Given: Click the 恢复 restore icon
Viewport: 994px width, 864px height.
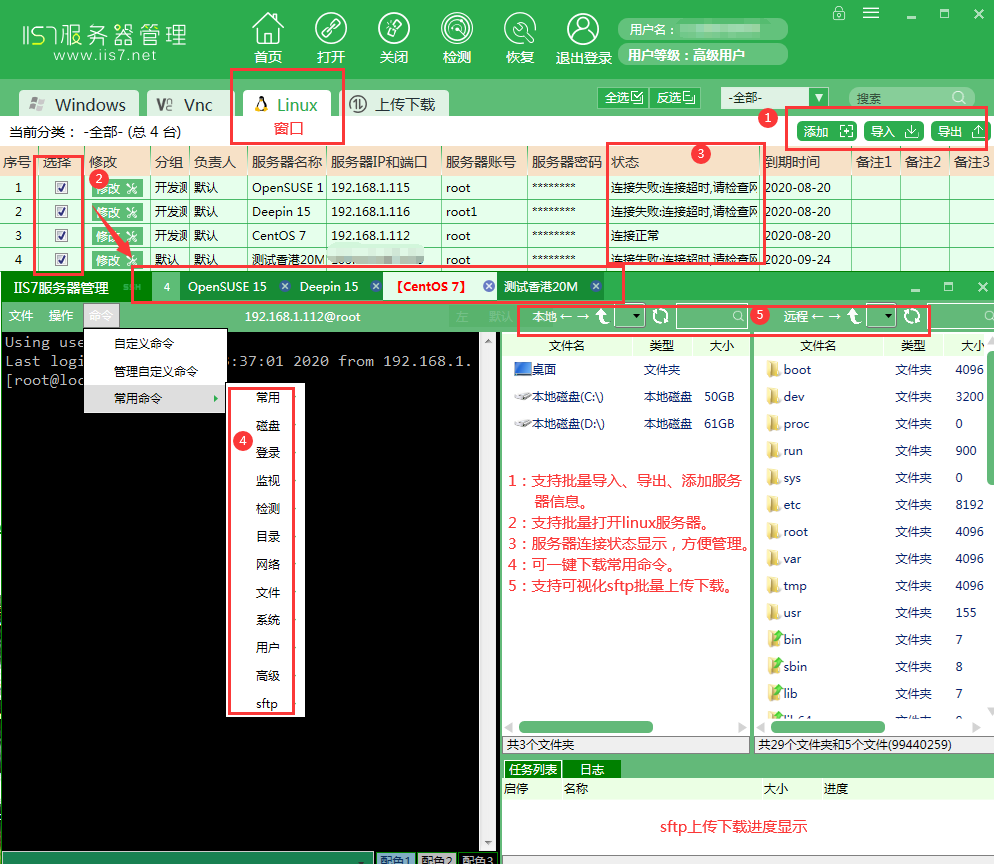Looking at the screenshot, I should click(519, 30).
